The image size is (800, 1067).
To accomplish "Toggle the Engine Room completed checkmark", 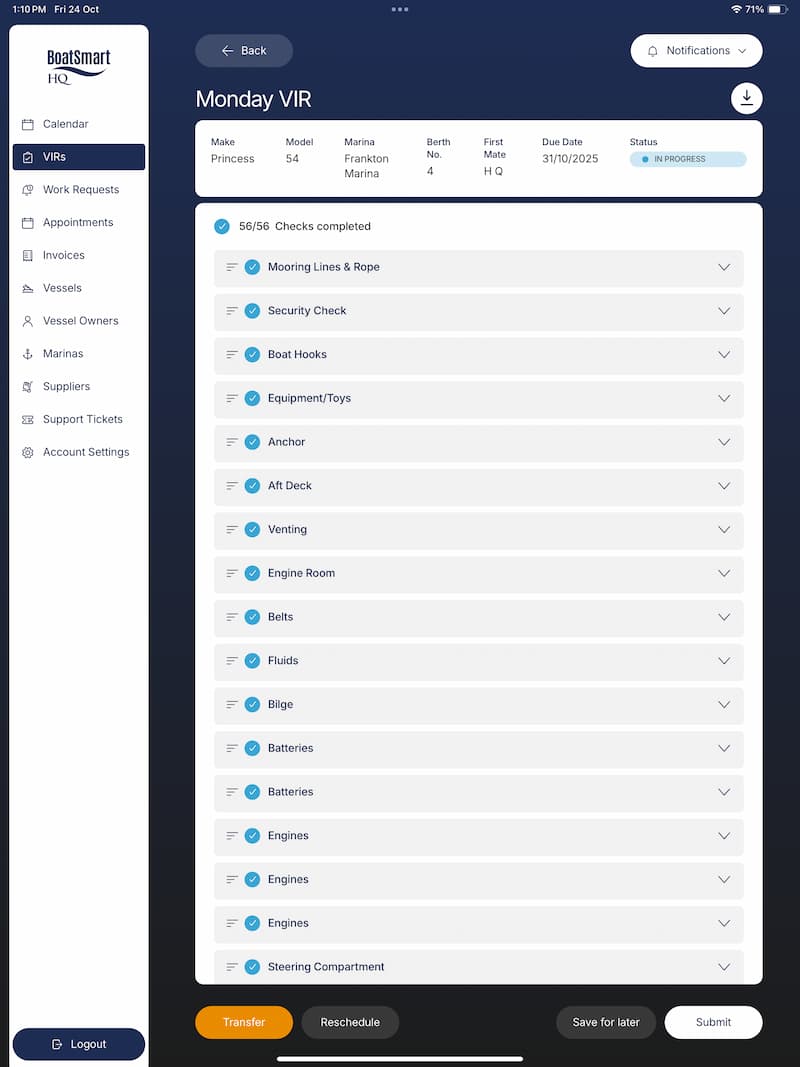I will click(x=253, y=574).
